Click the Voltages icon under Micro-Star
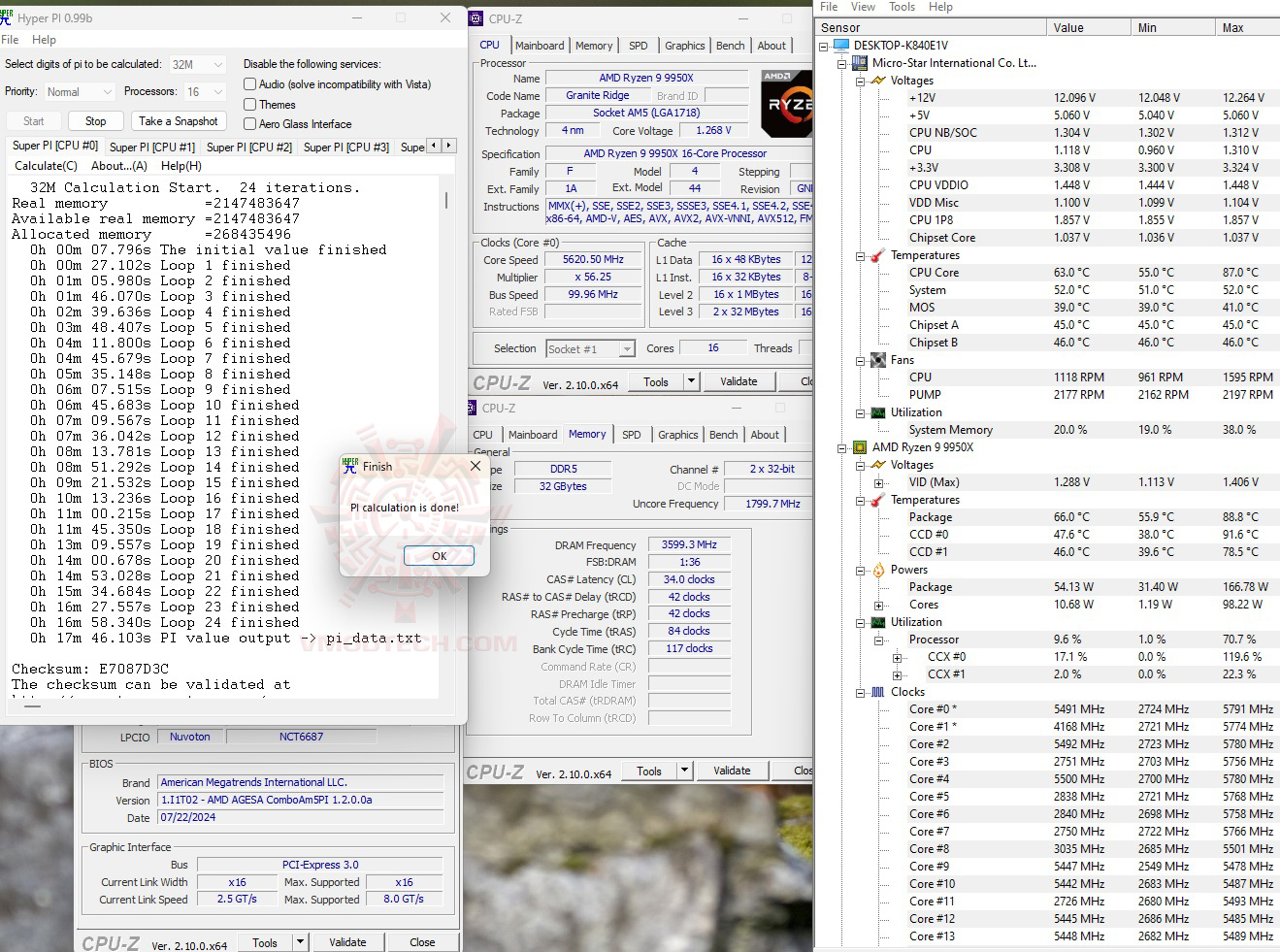This screenshot has height=952, width=1280. 878,81
